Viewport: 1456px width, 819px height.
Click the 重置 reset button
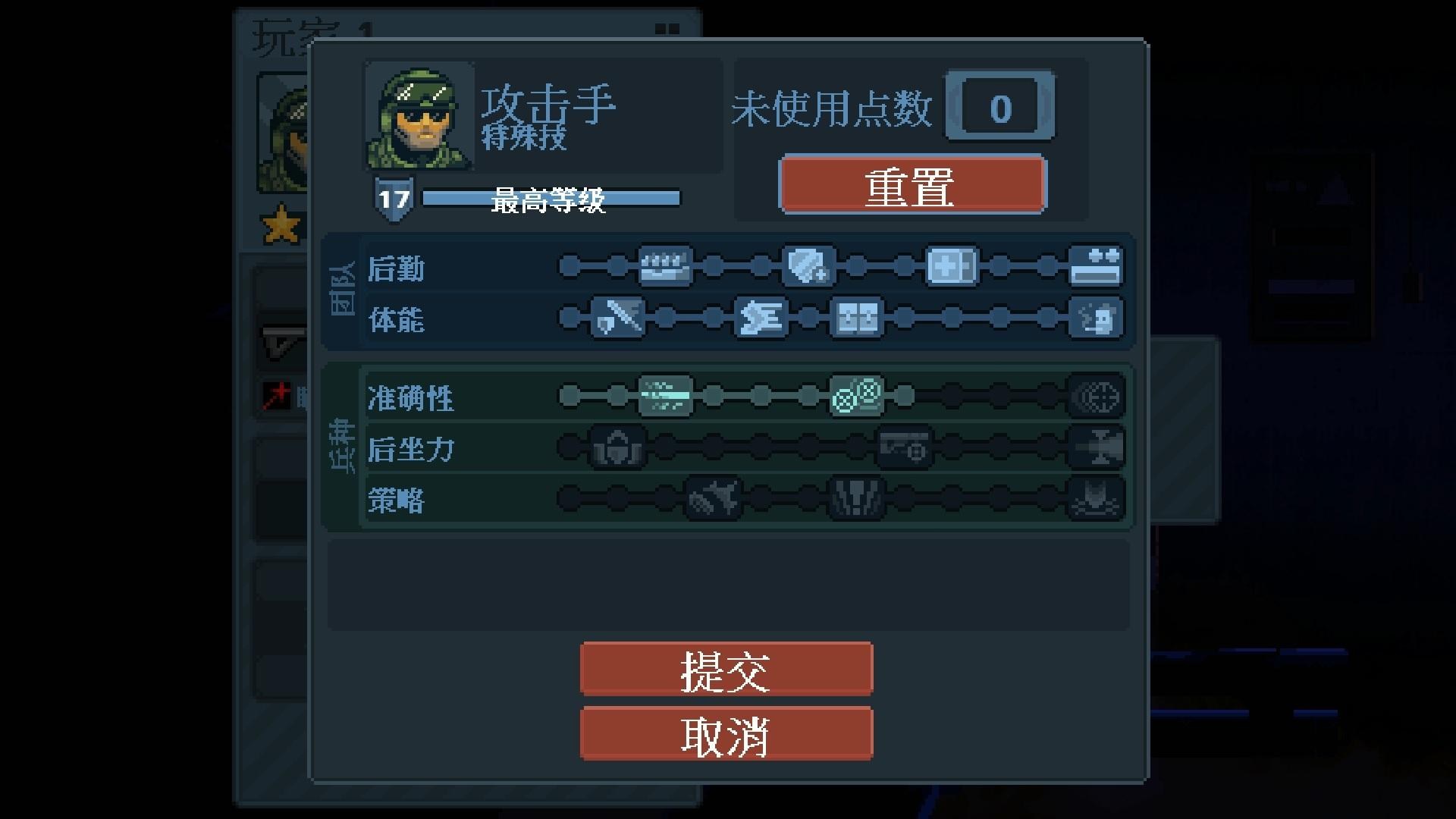[x=912, y=184]
